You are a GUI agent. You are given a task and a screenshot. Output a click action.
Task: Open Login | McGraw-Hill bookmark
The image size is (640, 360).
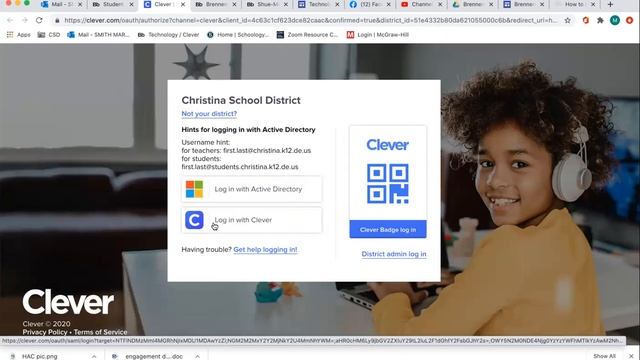pyautogui.click(x=378, y=35)
